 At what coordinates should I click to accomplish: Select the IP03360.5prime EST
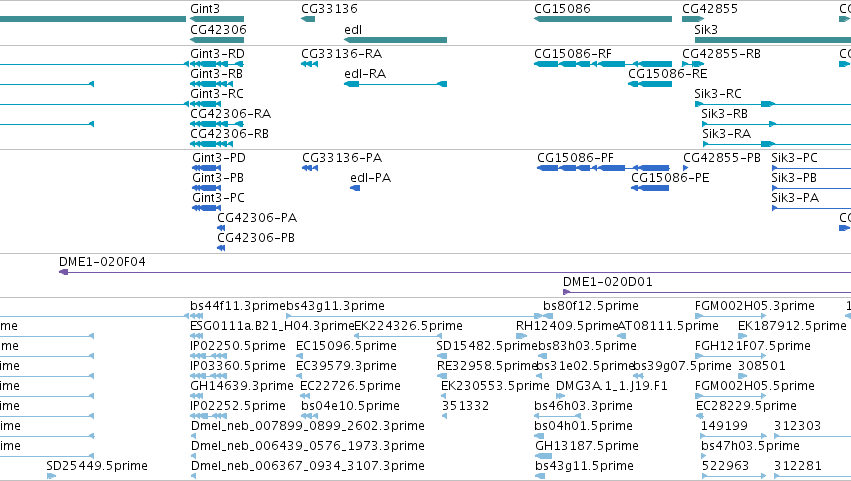pyautogui.click(x=208, y=376)
